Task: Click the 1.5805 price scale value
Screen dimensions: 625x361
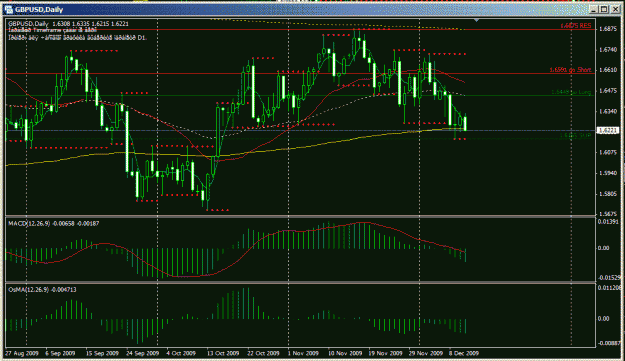Action: click(607, 194)
